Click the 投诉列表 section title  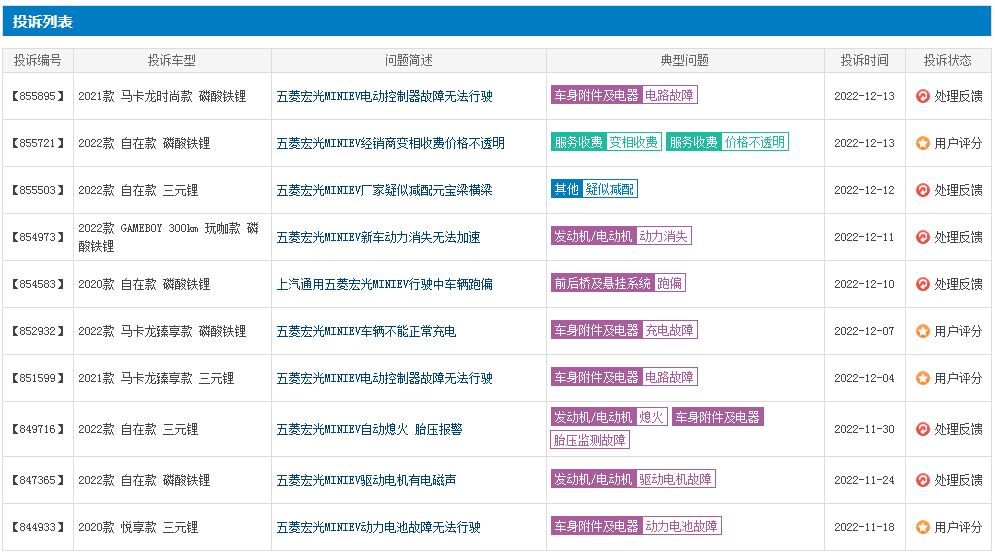(43, 22)
